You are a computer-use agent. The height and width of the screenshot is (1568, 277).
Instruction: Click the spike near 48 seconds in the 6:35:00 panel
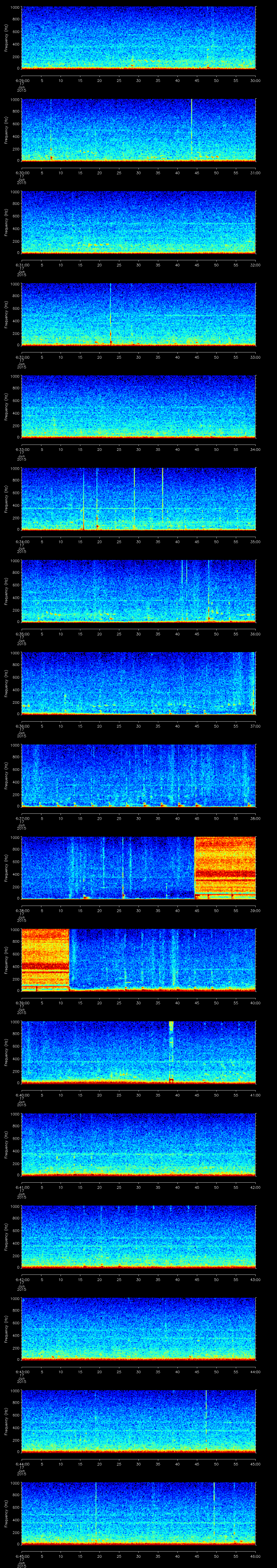pos(208,590)
